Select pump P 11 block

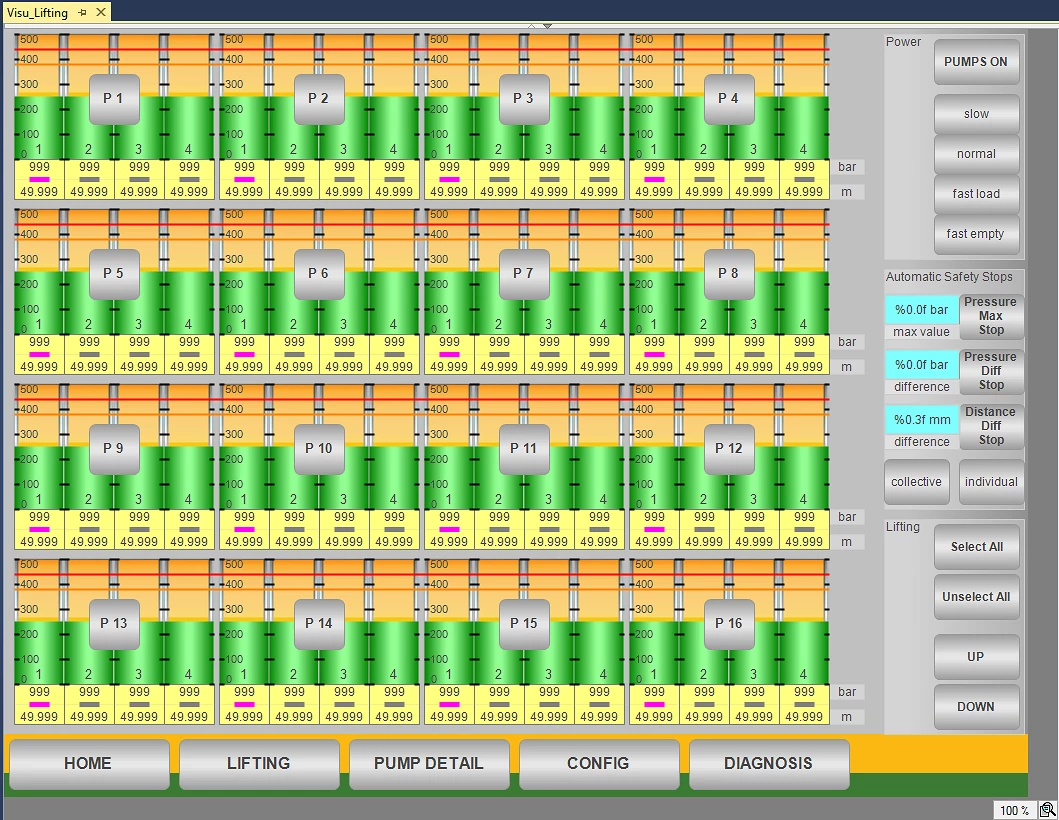pyautogui.click(x=524, y=449)
